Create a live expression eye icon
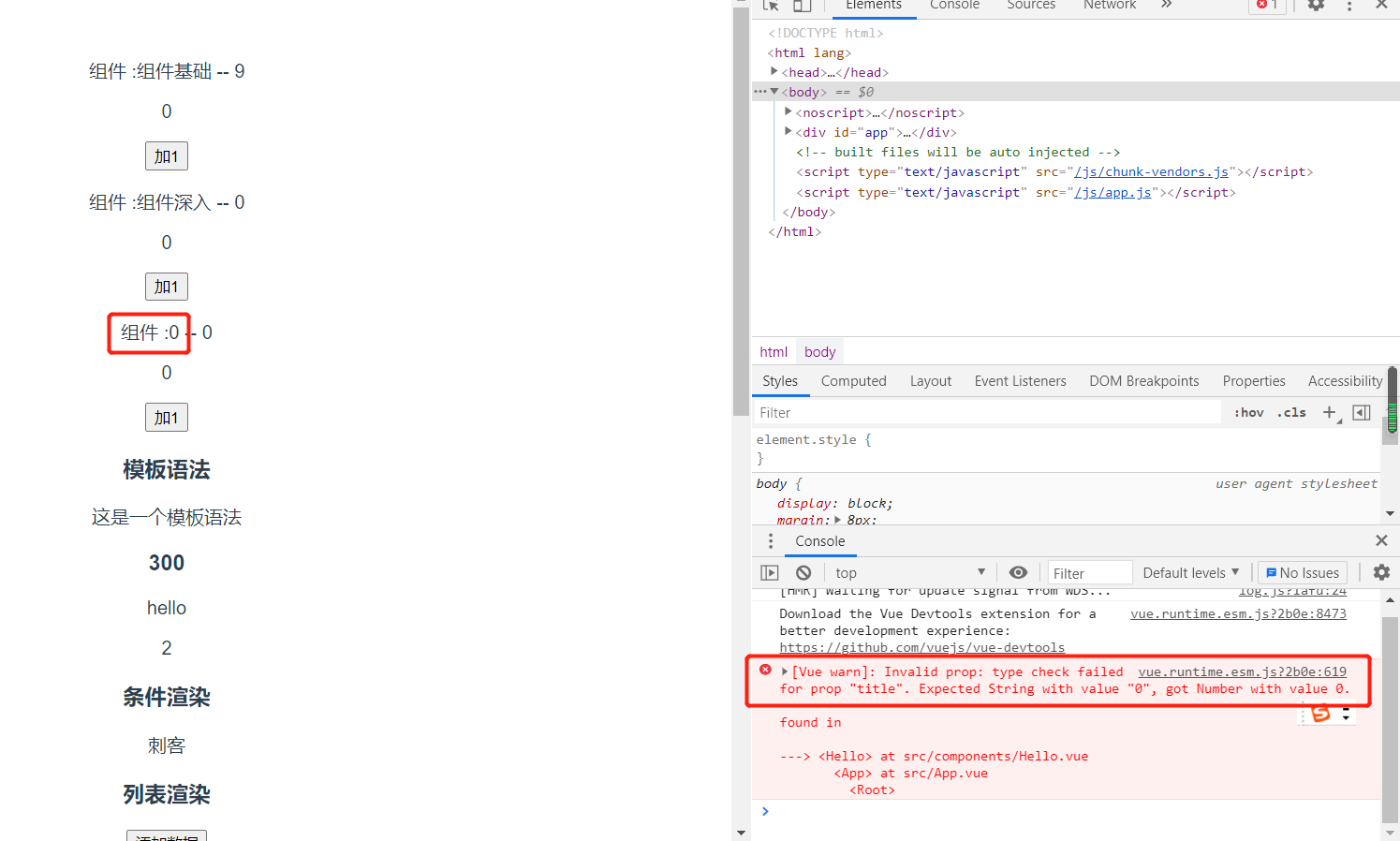The image size is (1400, 841). coord(1018,572)
